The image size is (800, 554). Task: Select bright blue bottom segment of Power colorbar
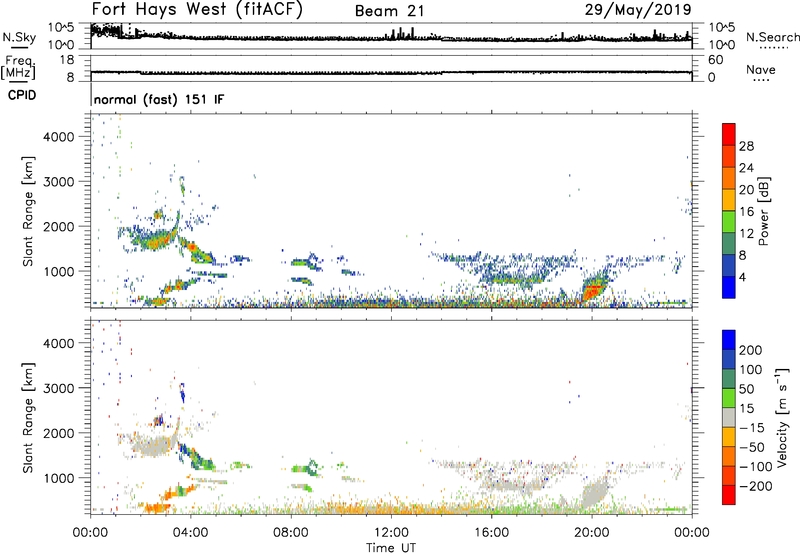729,287
